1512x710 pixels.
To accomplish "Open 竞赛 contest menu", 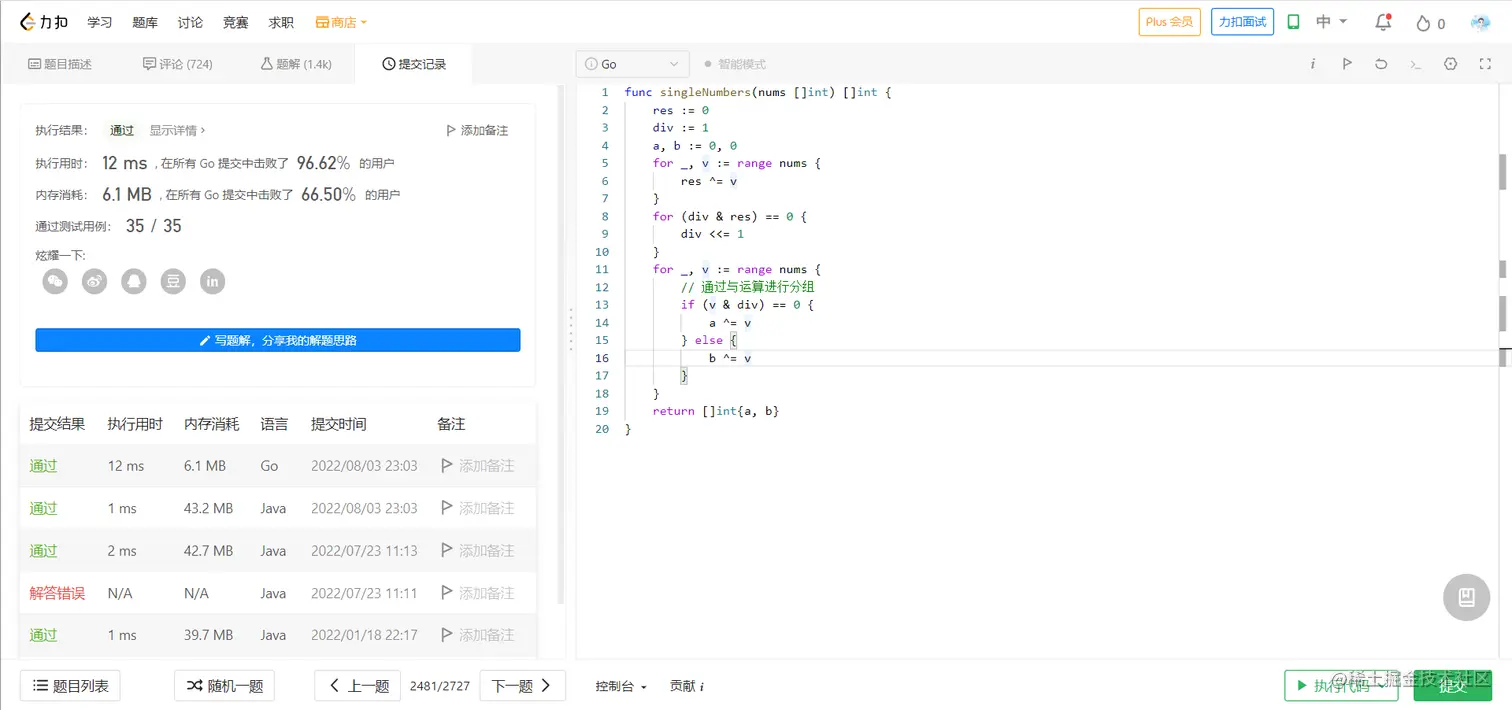I will [236, 22].
